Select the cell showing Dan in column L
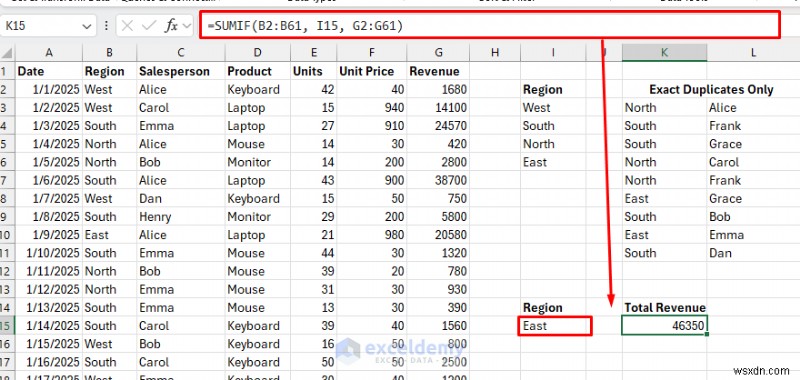Viewport: 800px width, 380px height. pos(753,253)
